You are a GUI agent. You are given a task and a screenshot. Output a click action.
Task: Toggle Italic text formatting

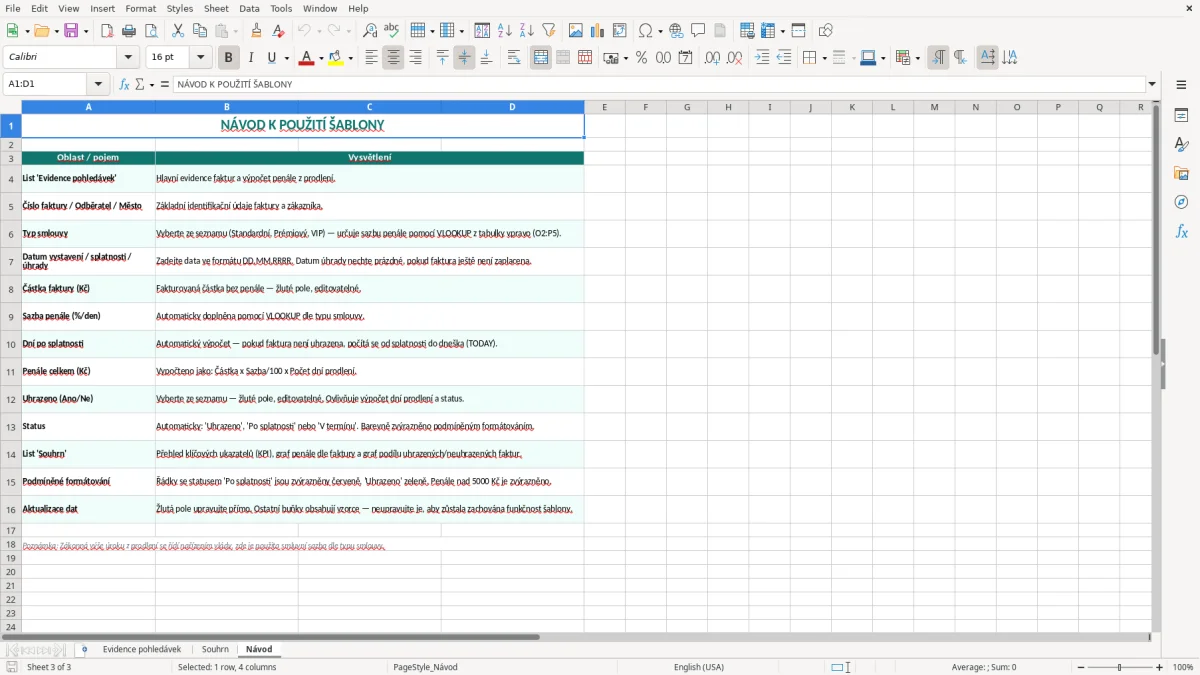[x=250, y=58]
